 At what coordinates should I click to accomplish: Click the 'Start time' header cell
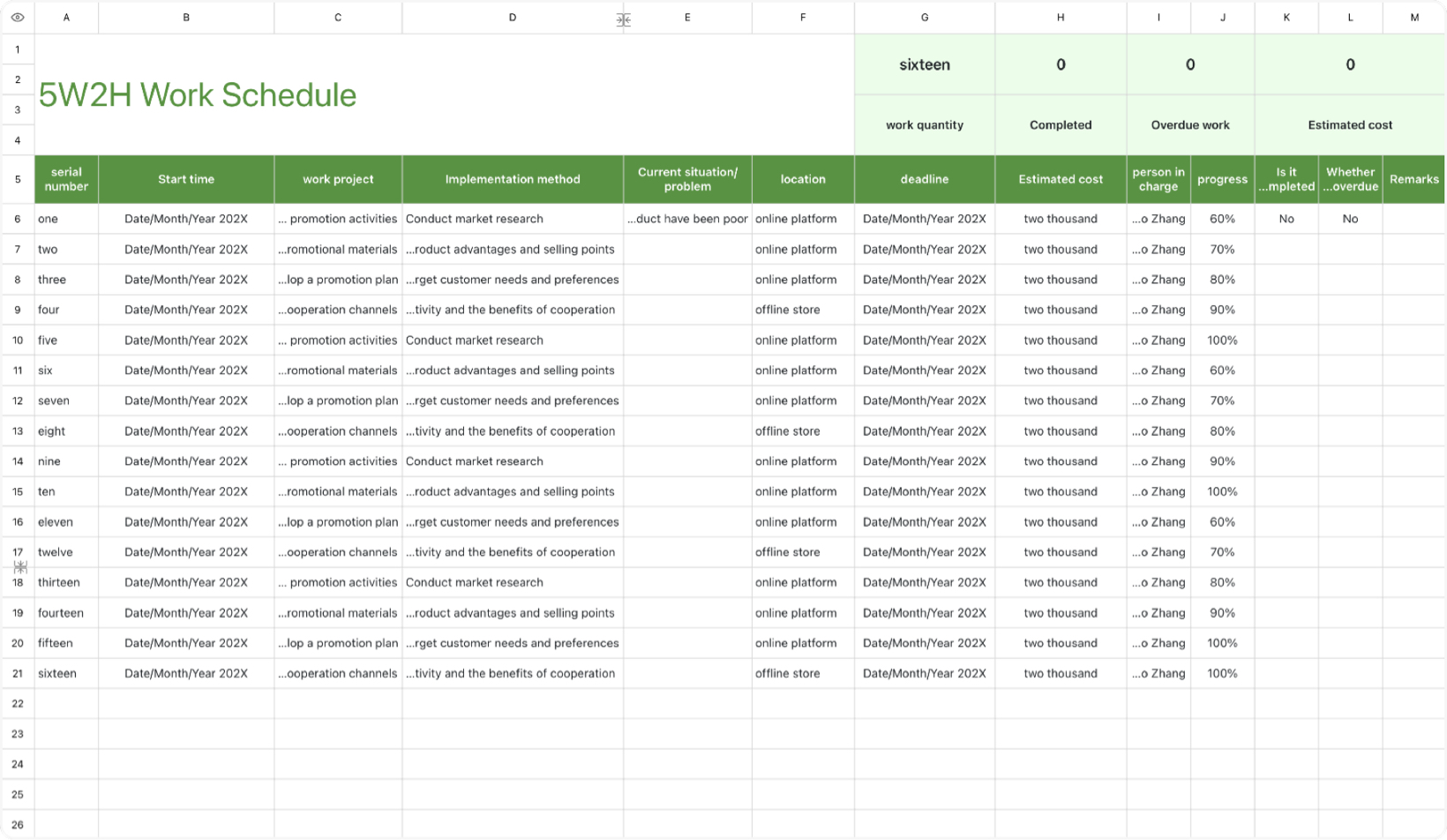point(186,179)
